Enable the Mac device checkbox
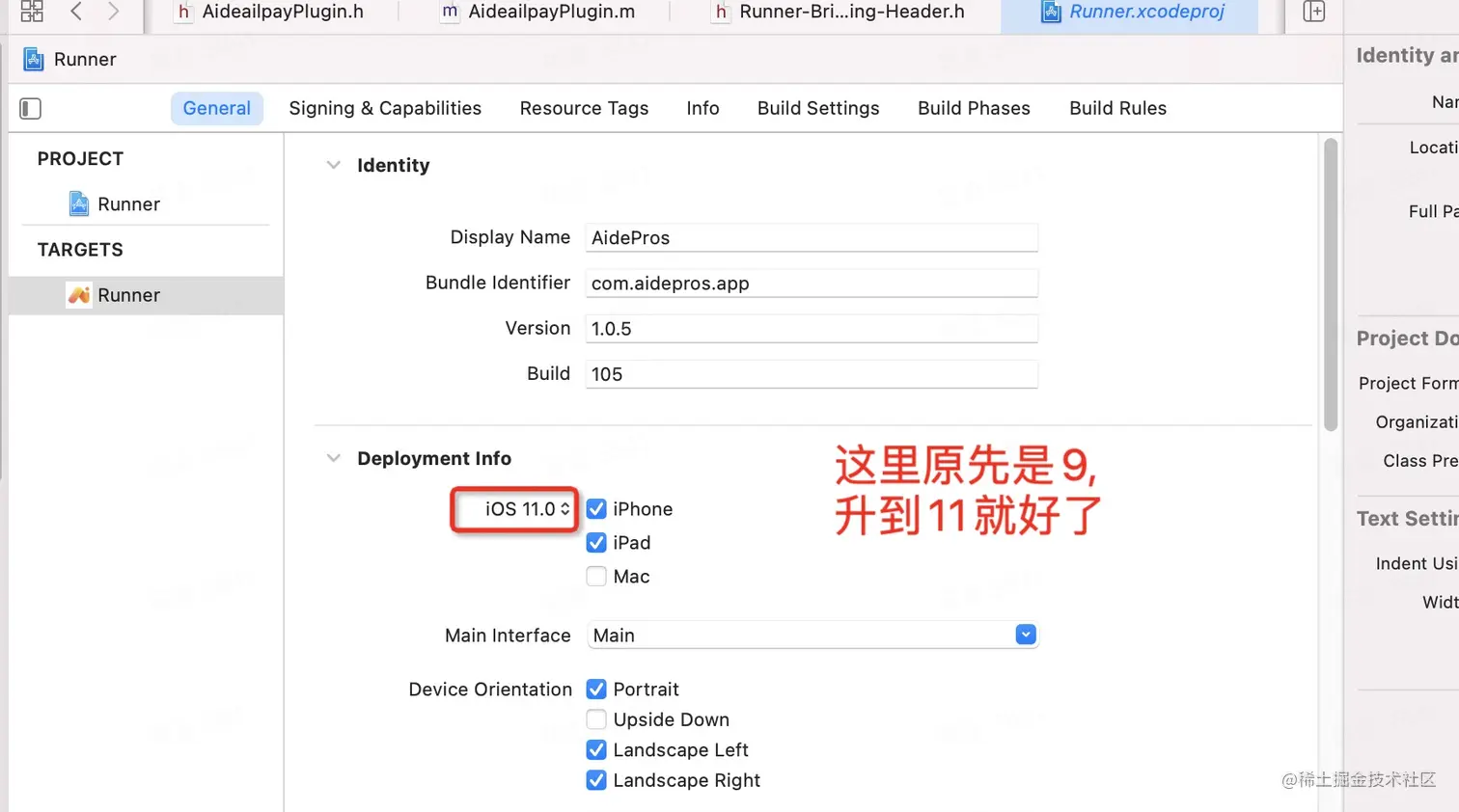 pyautogui.click(x=596, y=577)
